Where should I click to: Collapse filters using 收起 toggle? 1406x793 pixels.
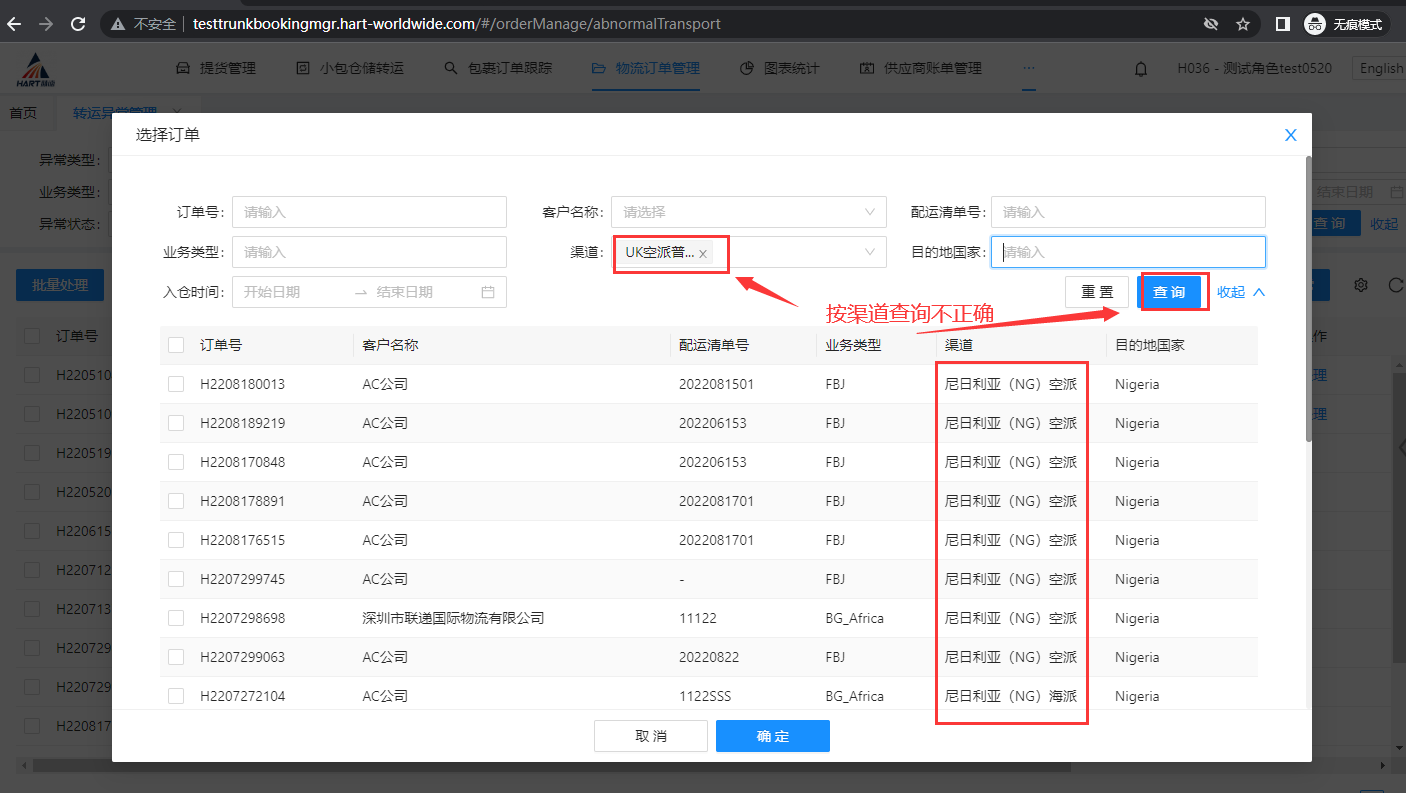click(x=1241, y=292)
